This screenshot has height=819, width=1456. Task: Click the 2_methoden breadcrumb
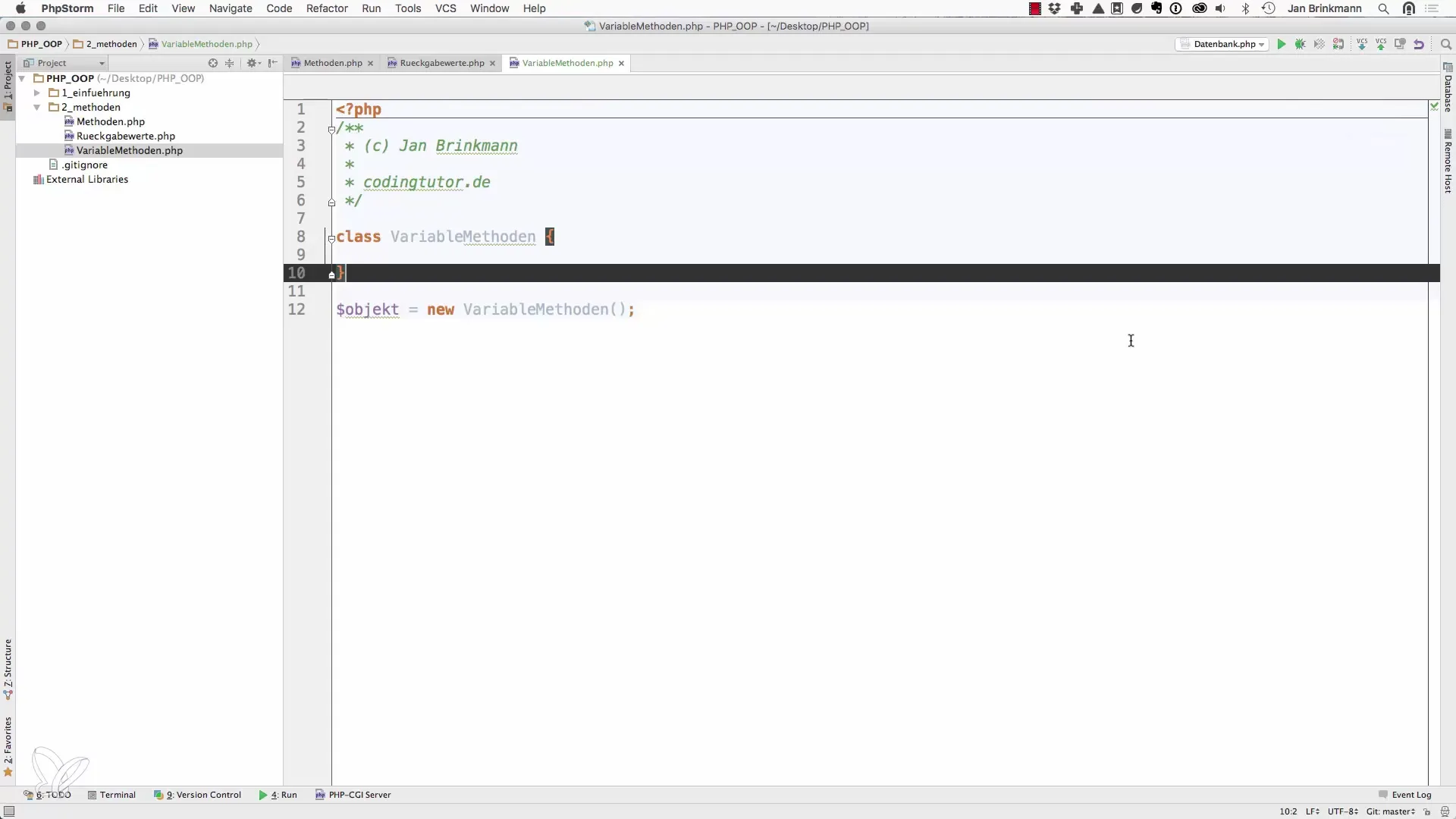pos(105,44)
